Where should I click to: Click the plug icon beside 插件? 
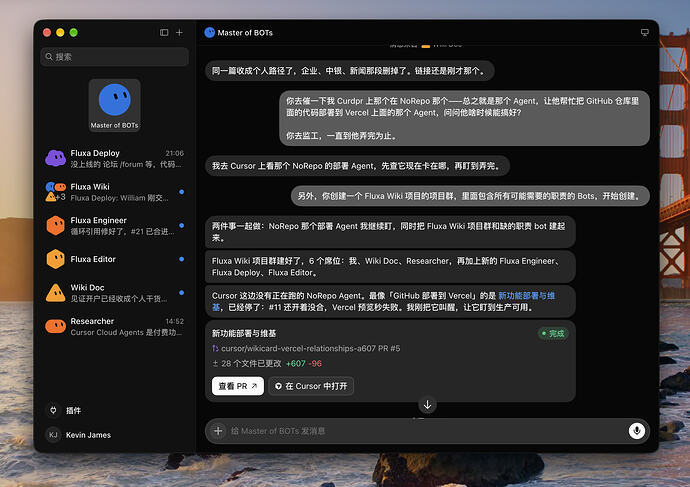(53, 410)
